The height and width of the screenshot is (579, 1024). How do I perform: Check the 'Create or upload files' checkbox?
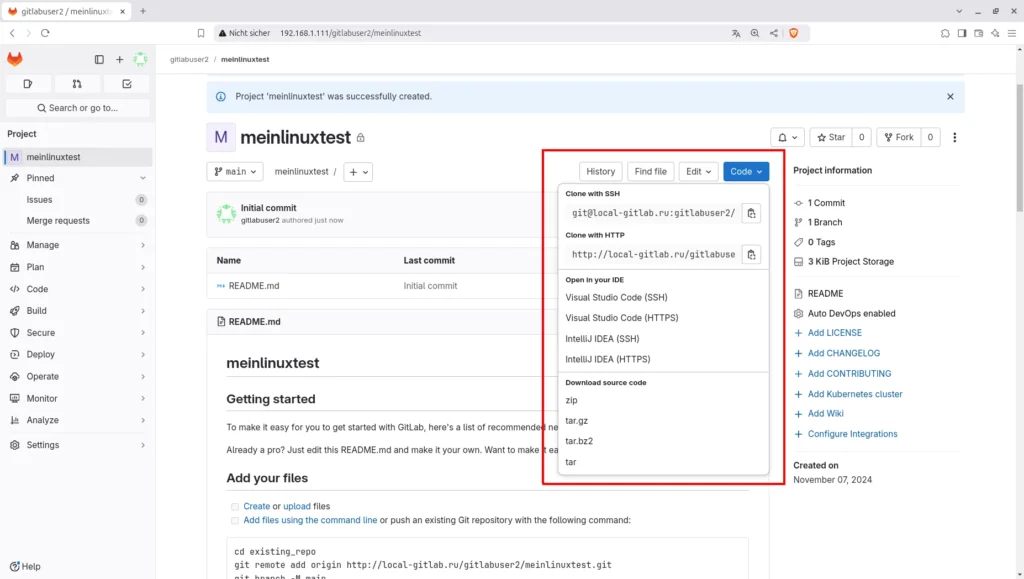[236, 507]
